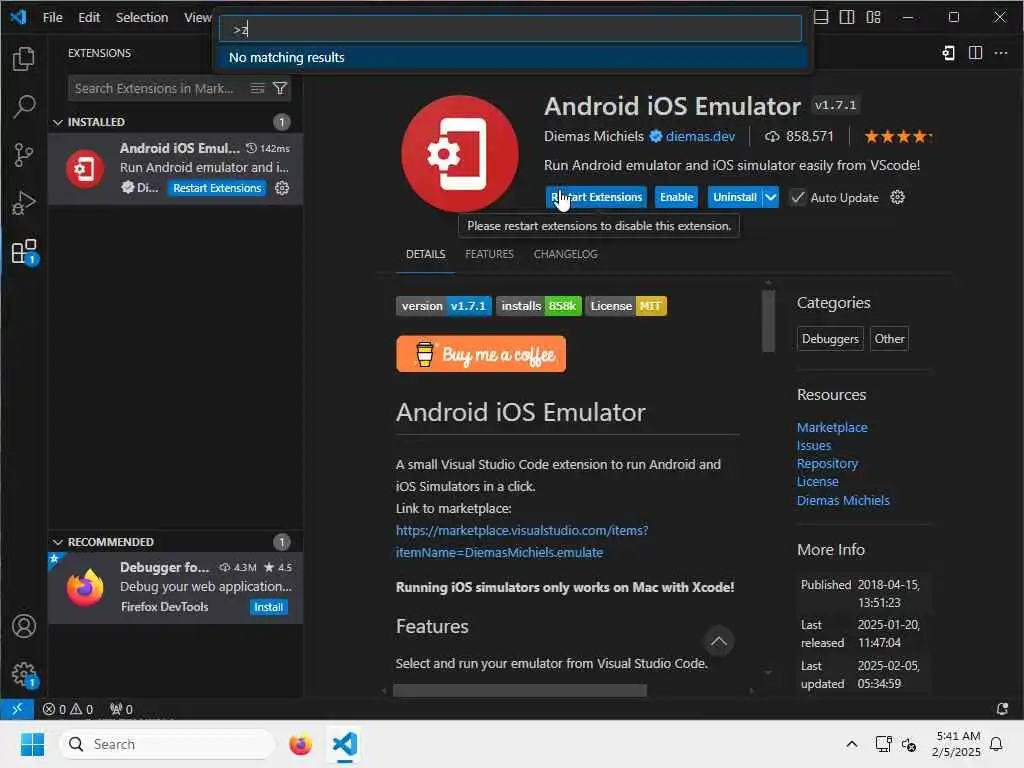Show errors and warnings in status bar
This screenshot has height=768, width=1024.
click(x=68, y=709)
